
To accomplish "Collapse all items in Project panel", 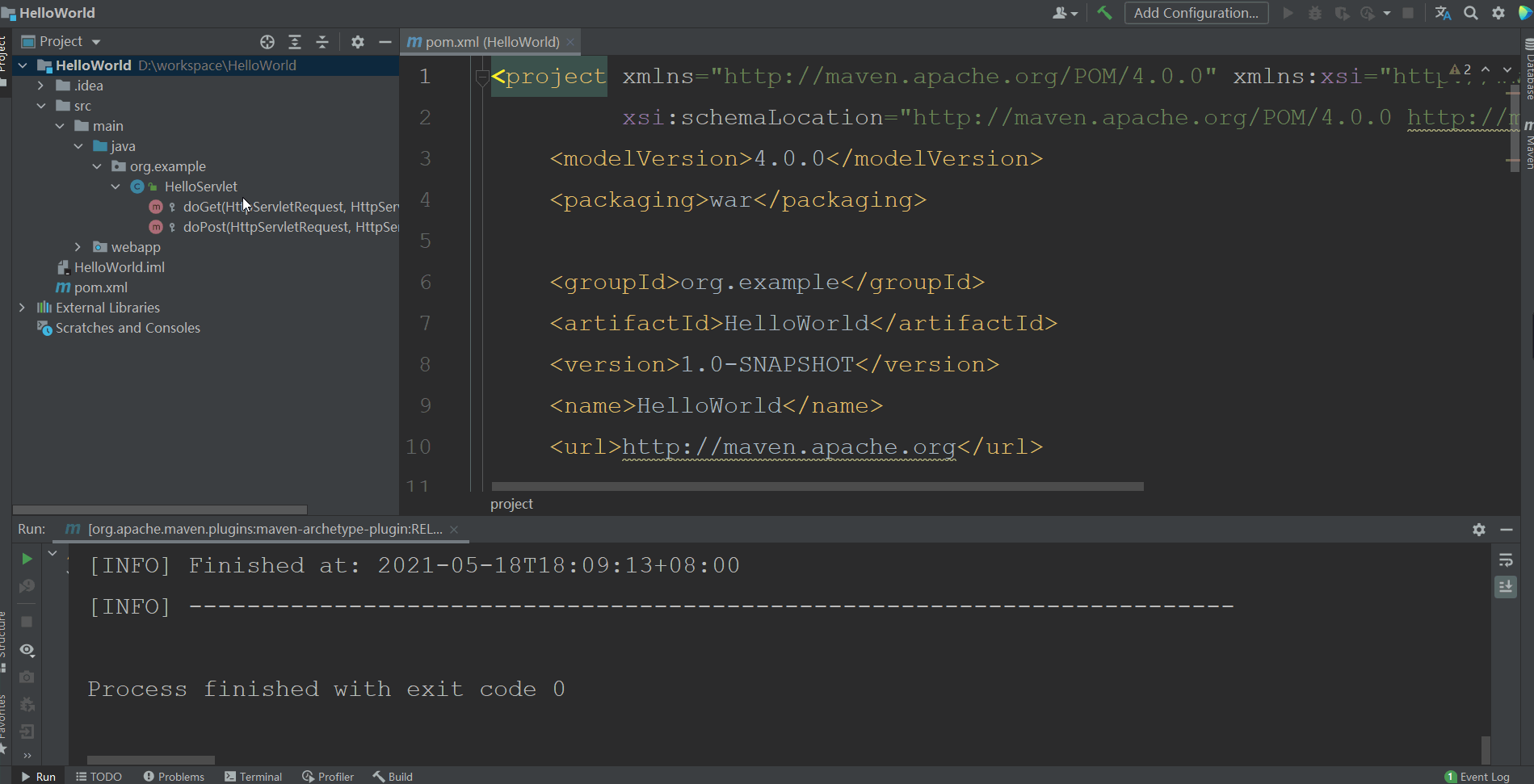I will pos(322,42).
